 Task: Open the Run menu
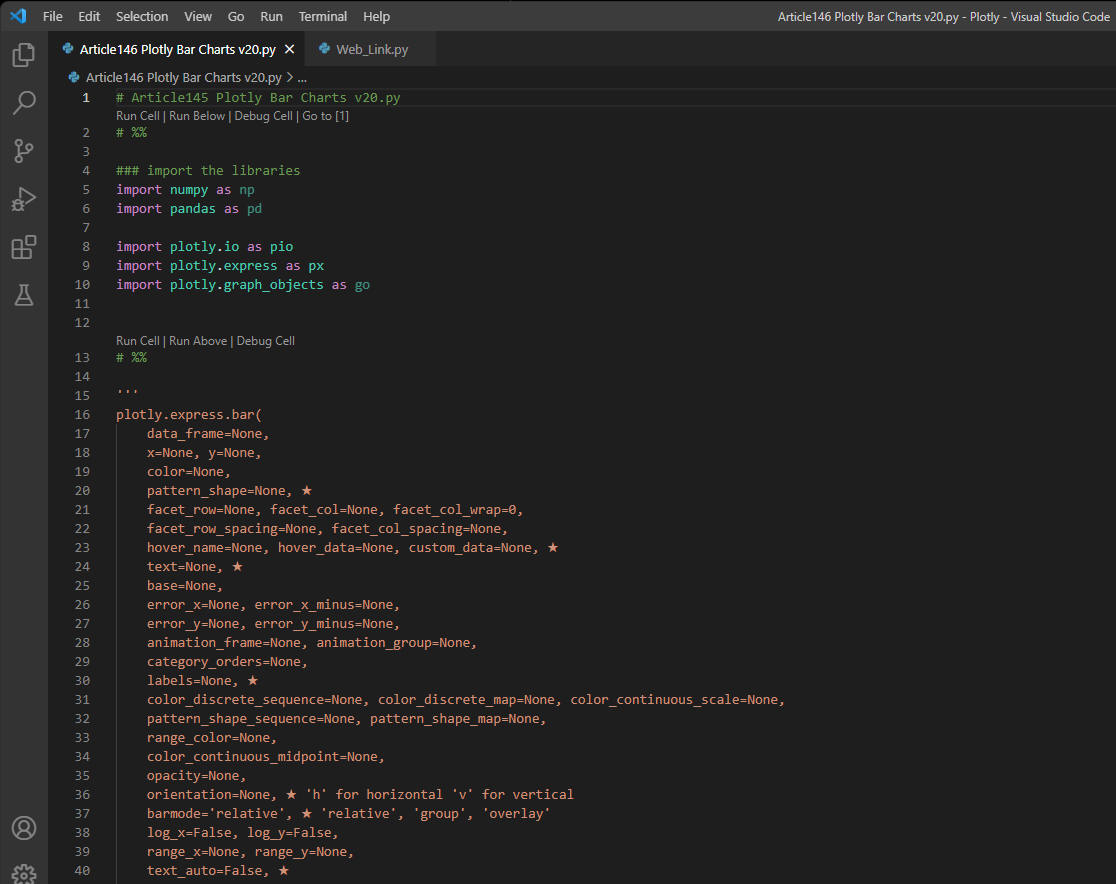271,16
